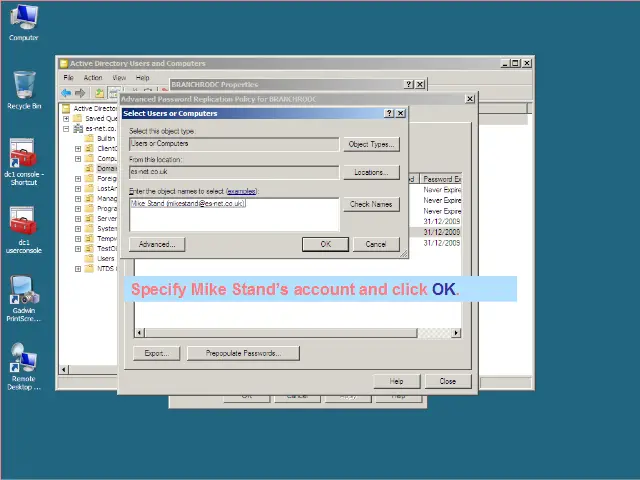Click the Check Names button
The width and height of the screenshot is (640, 480).
click(x=371, y=204)
